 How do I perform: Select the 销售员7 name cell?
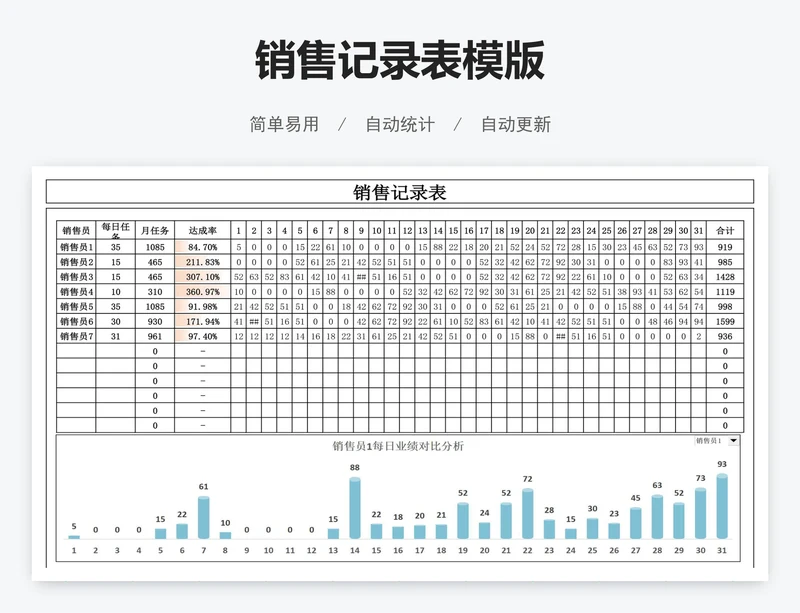[x=76, y=336]
